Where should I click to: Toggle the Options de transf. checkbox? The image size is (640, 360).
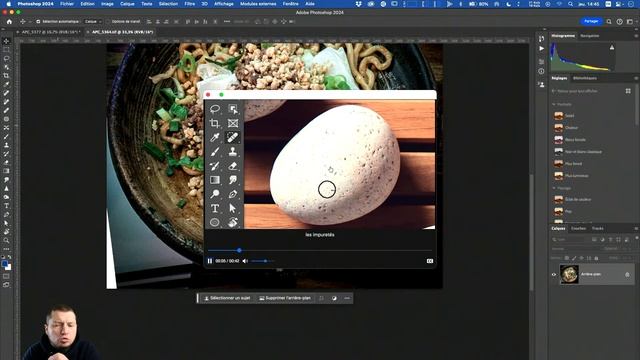coord(109,22)
